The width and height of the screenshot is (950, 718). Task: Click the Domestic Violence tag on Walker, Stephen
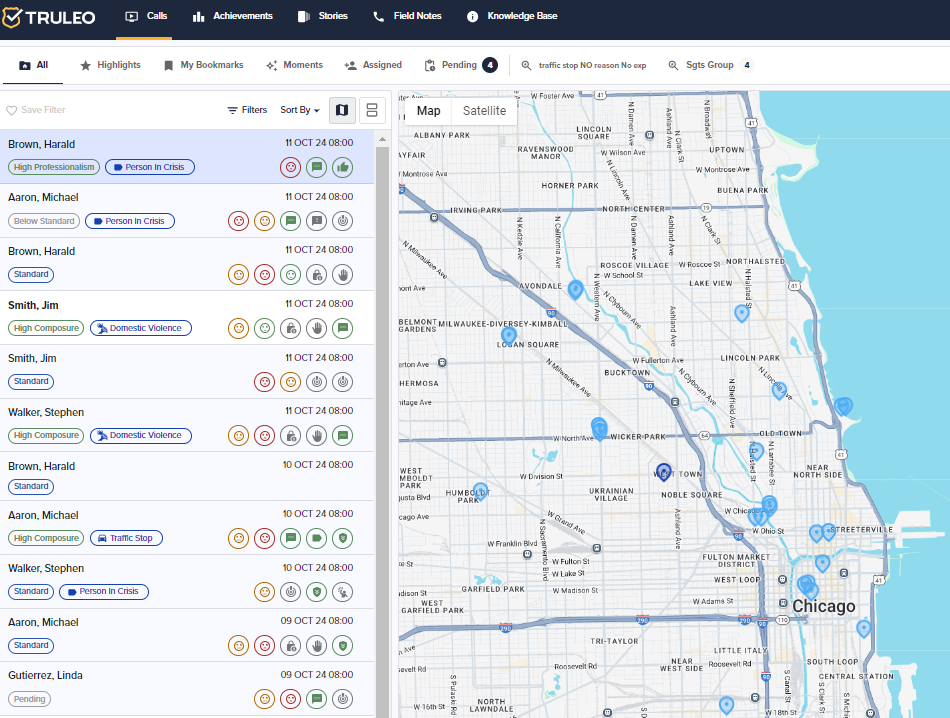coord(141,436)
